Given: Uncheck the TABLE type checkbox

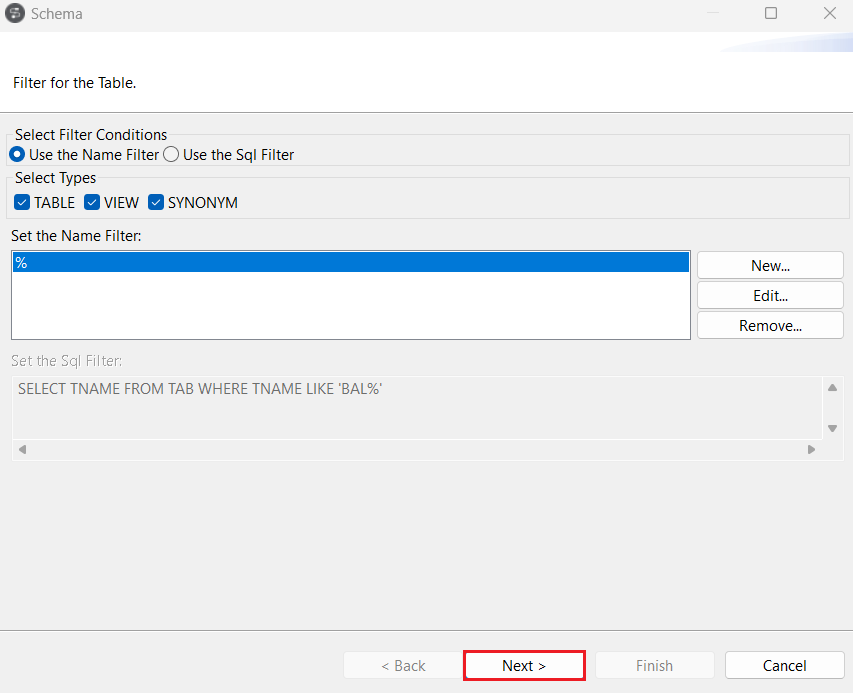Looking at the screenshot, I should coord(23,203).
